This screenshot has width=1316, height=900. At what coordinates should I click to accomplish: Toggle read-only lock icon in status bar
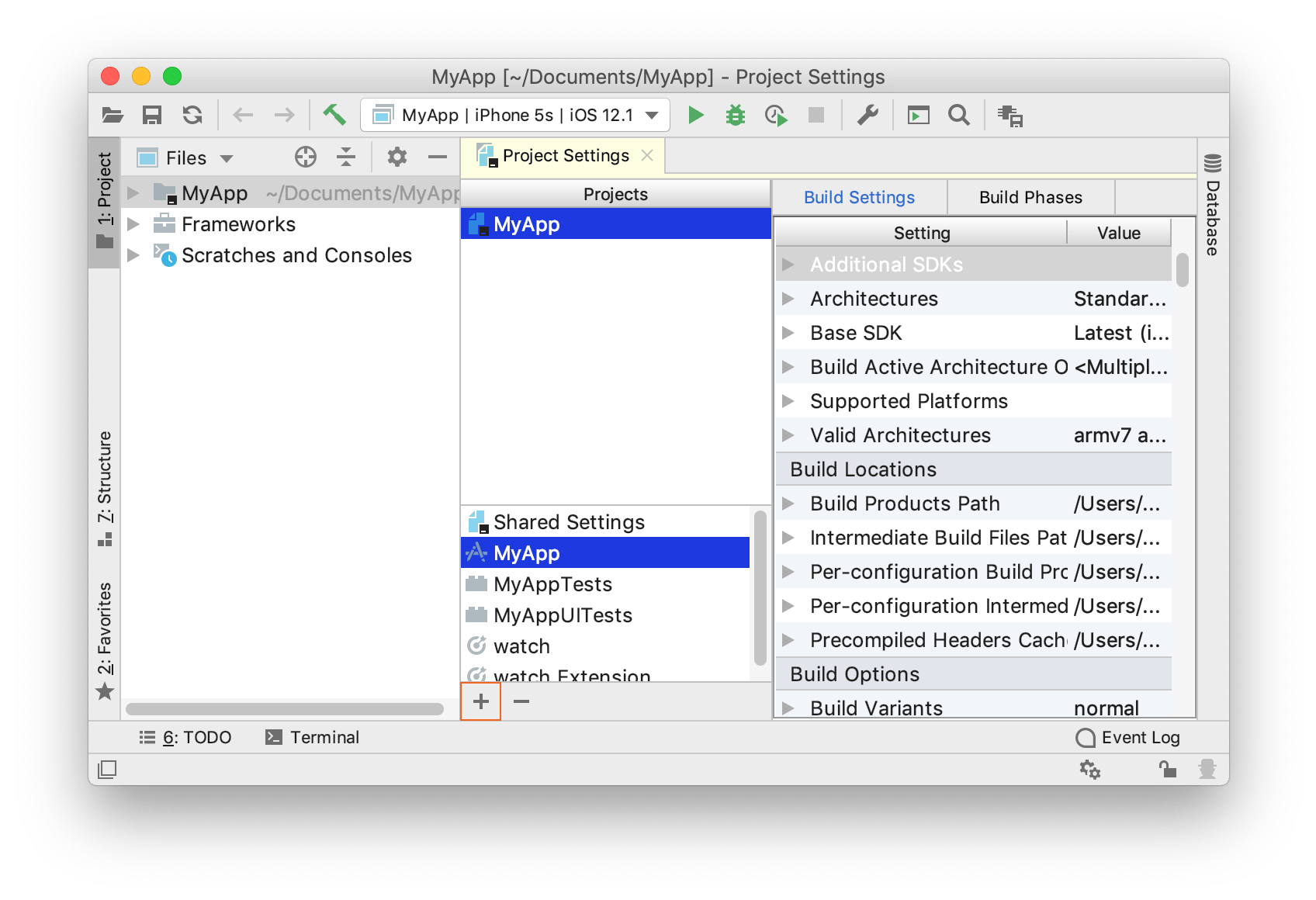click(x=1167, y=769)
